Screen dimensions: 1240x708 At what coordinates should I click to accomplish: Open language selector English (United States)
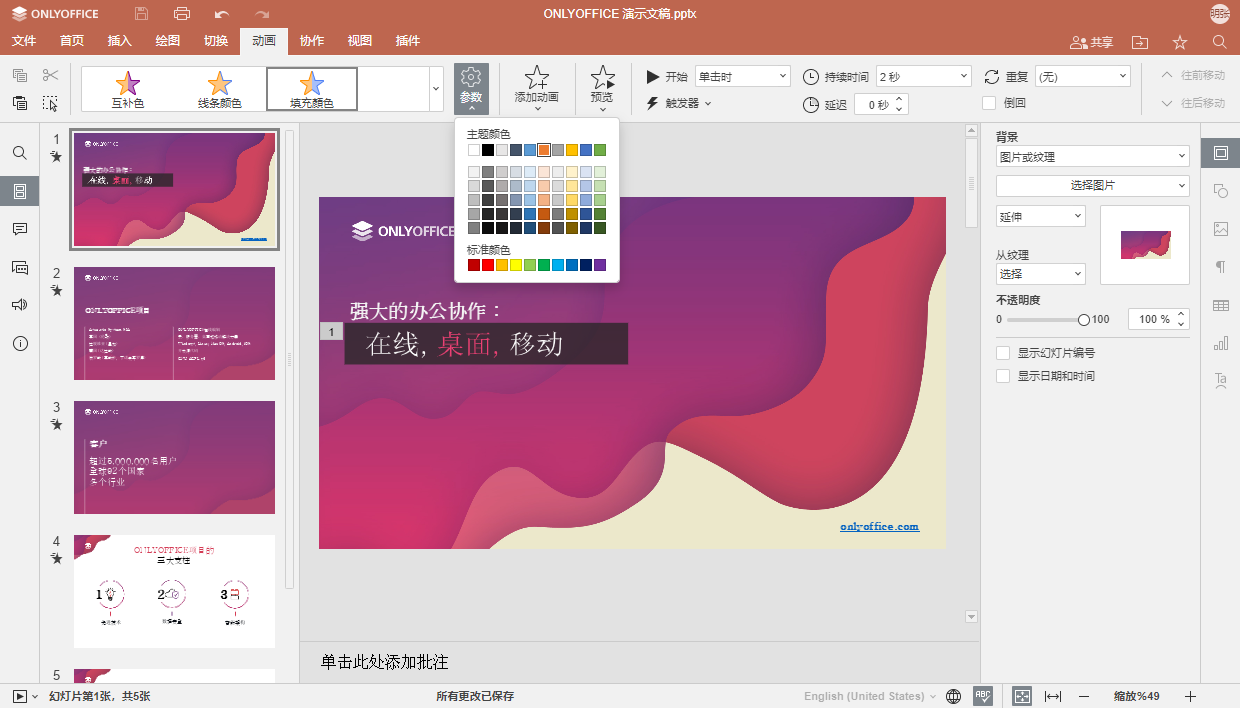point(870,696)
